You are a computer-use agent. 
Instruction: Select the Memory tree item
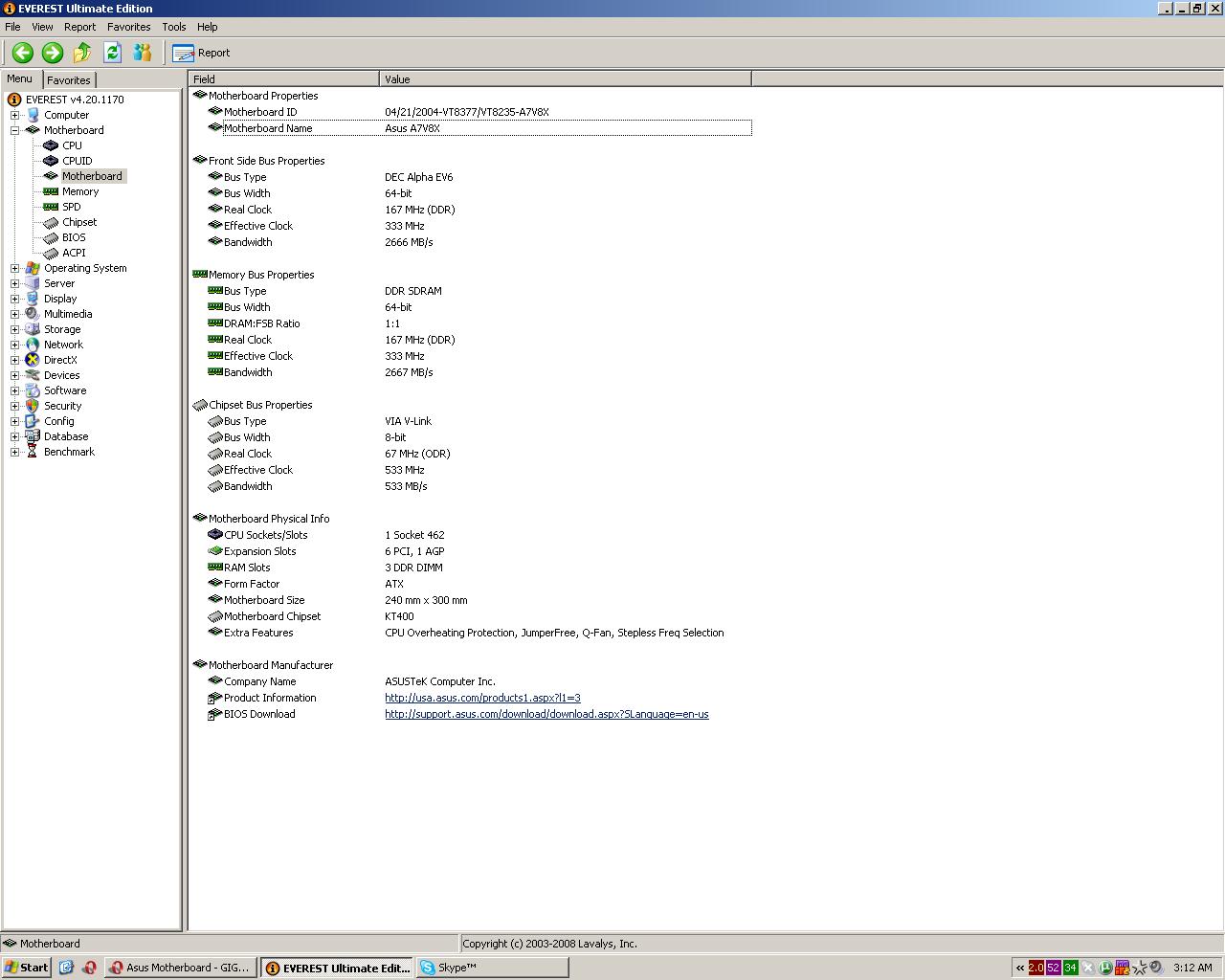click(80, 191)
